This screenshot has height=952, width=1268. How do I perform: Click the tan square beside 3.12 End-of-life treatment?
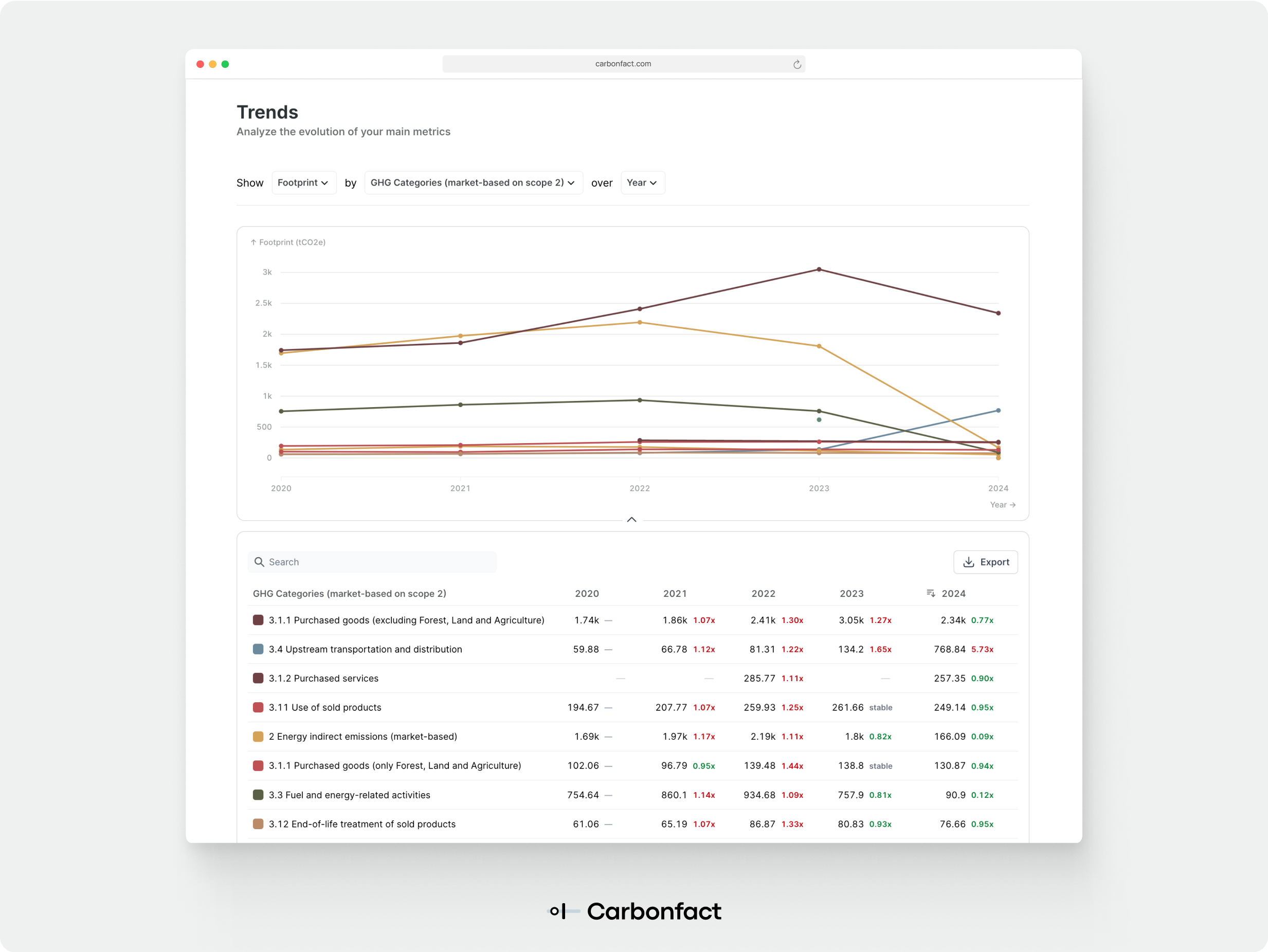[258, 823]
